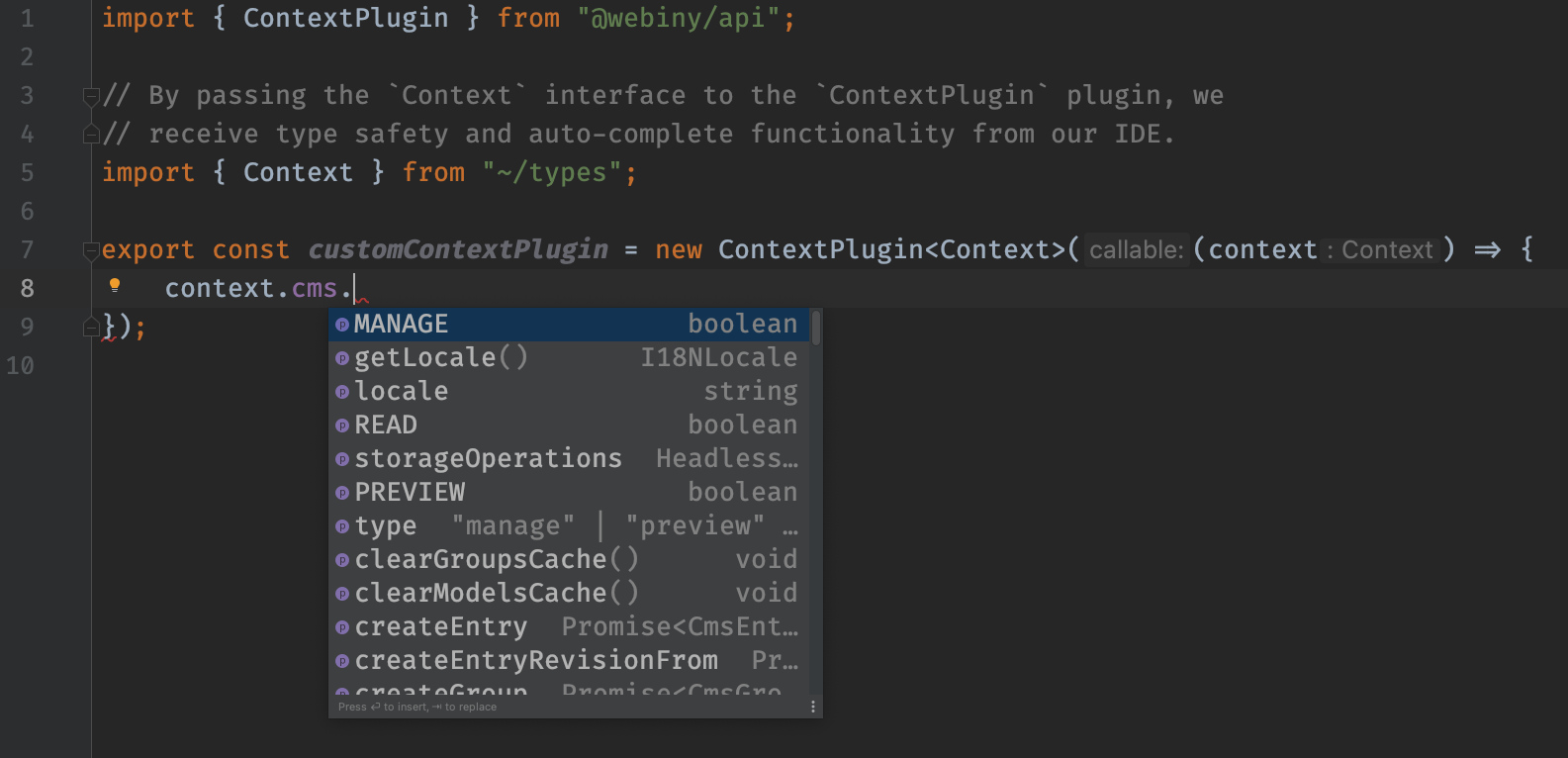Click the callable parameter hint inlay on line 7
Image resolution: width=1568 pixels, height=758 pixels.
click(1136, 249)
